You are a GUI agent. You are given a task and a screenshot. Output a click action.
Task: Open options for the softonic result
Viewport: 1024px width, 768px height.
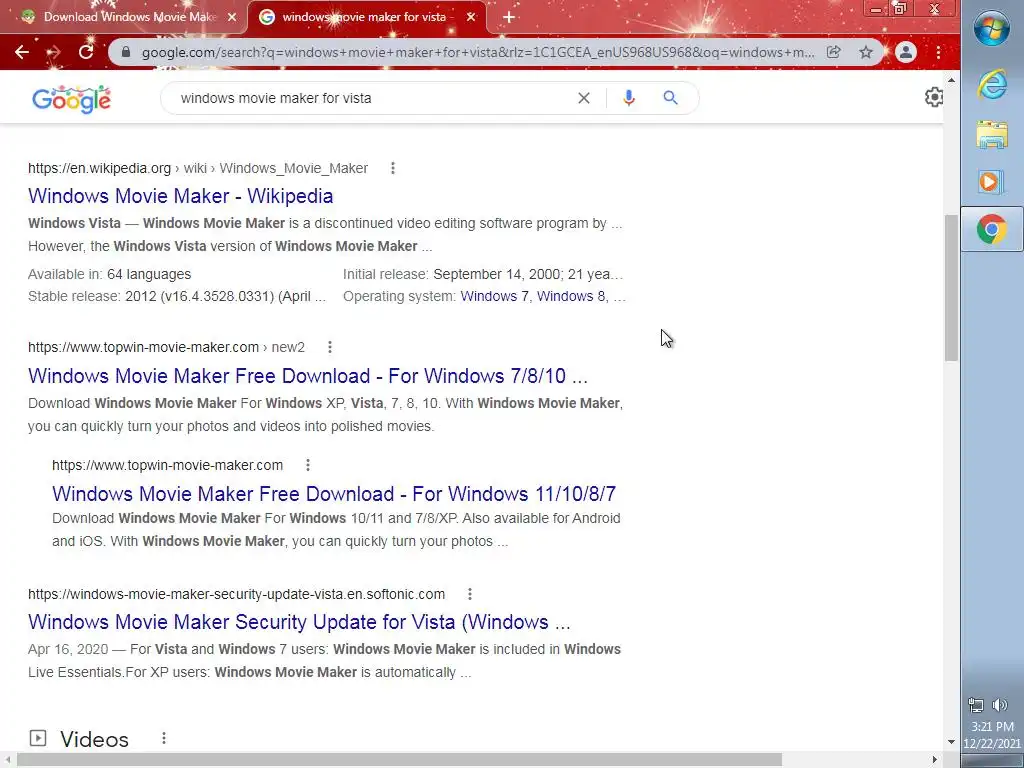470,594
